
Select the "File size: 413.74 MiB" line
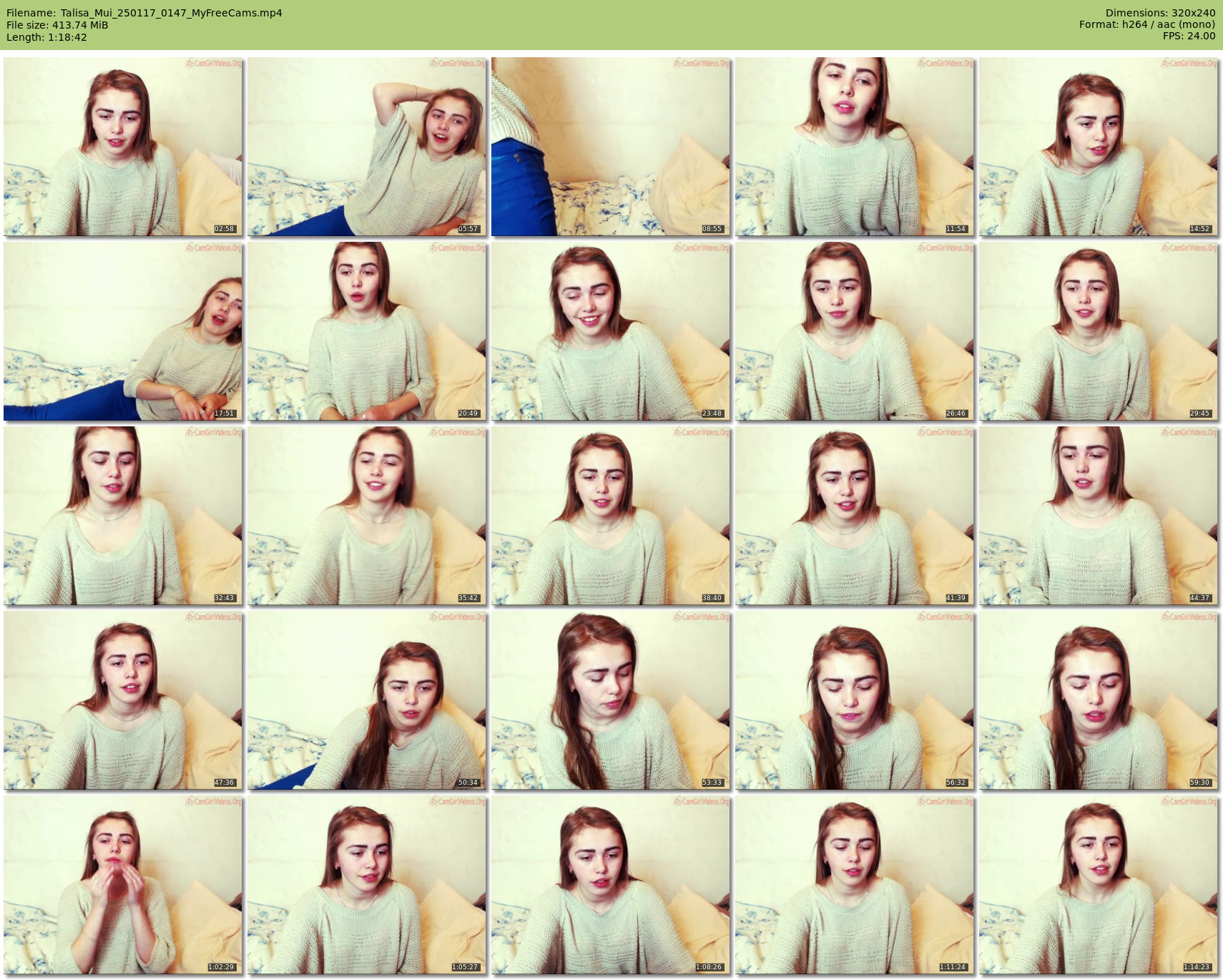[x=57, y=25]
